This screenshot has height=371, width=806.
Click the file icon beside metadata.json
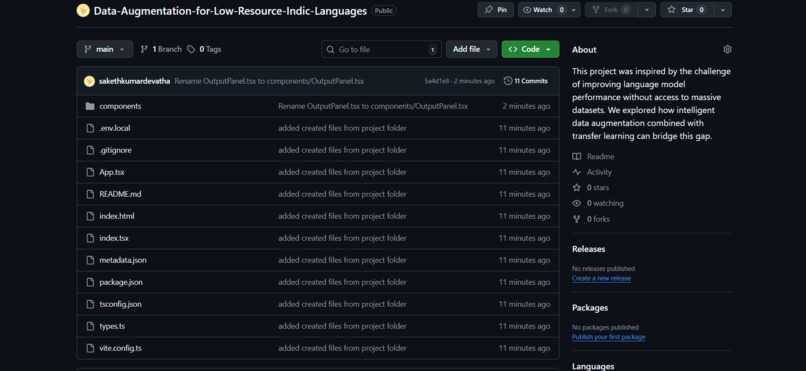(x=90, y=261)
